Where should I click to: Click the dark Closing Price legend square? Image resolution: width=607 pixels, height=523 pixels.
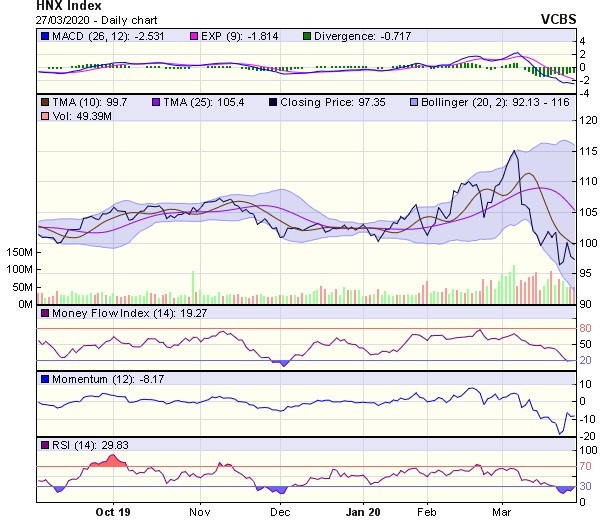(x=273, y=102)
